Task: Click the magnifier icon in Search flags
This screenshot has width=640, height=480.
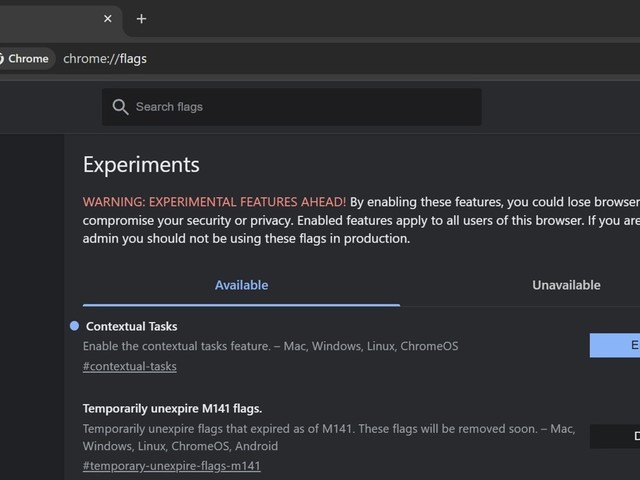Action: point(121,107)
